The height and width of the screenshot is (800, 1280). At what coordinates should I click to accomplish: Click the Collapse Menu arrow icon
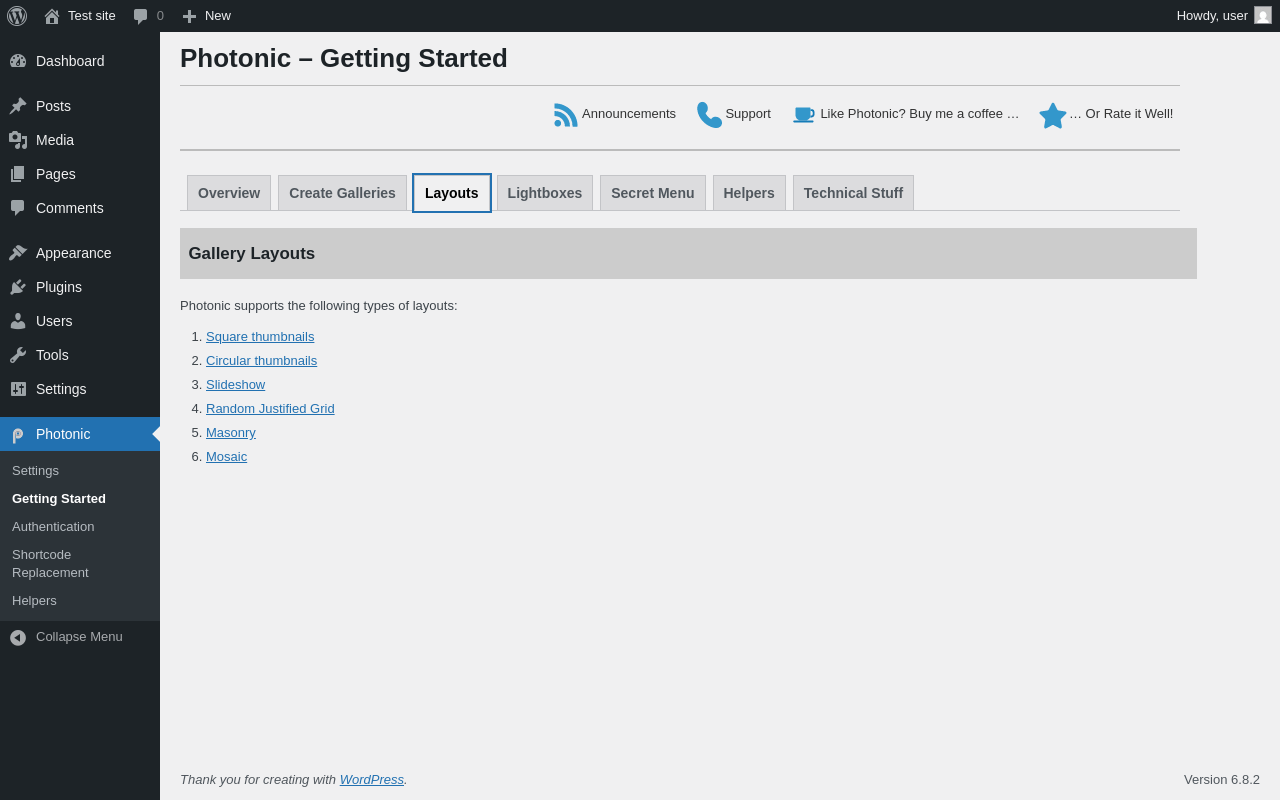pyautogui.click(x=18, y=637)
